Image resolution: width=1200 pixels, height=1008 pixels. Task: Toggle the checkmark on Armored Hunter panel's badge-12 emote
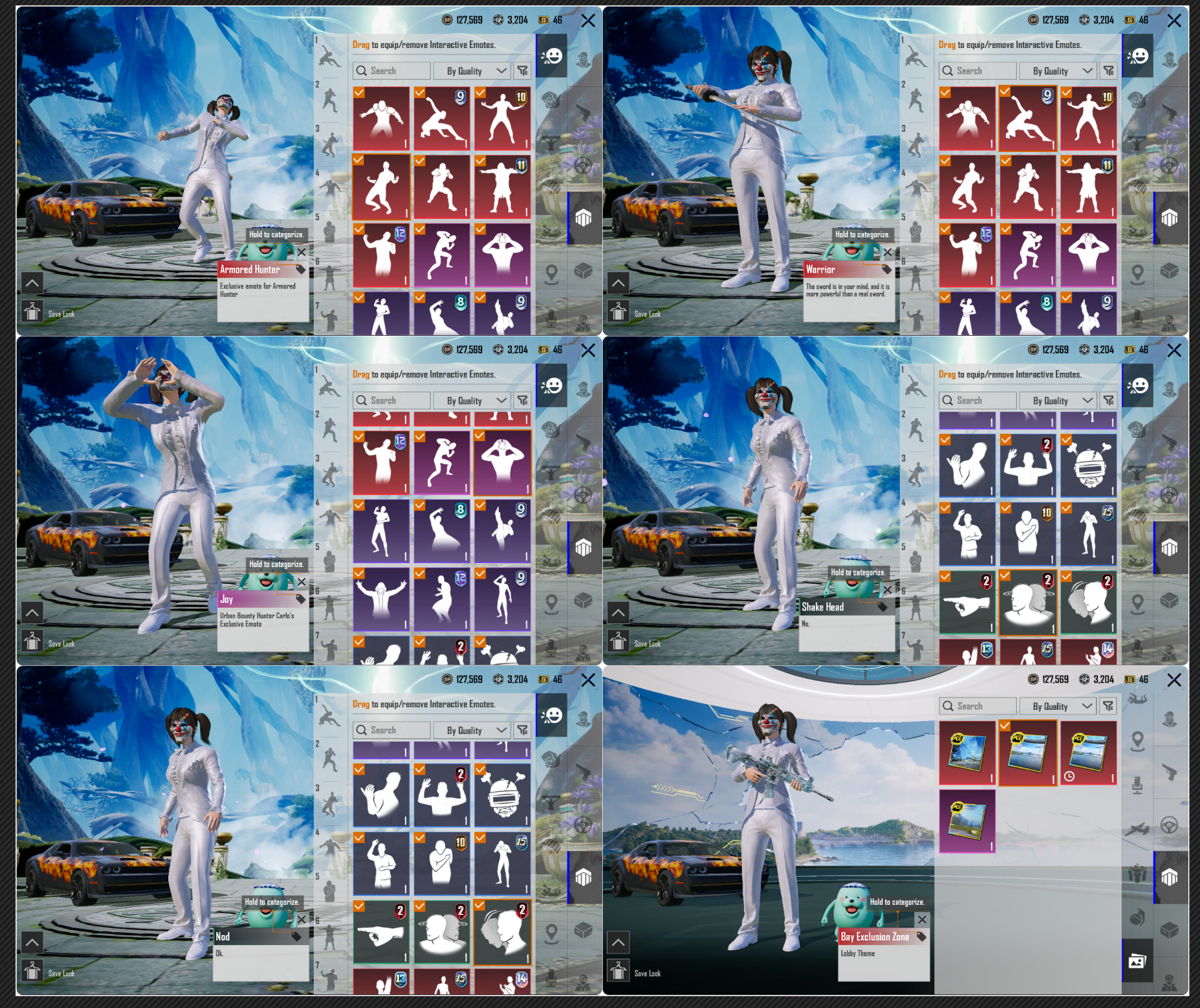pos(359,229)
